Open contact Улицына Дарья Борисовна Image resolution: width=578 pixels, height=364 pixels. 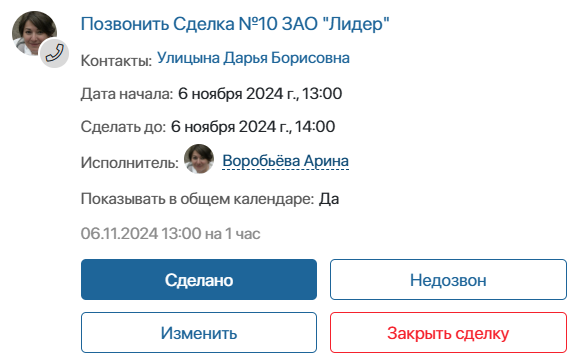(253, 58)
